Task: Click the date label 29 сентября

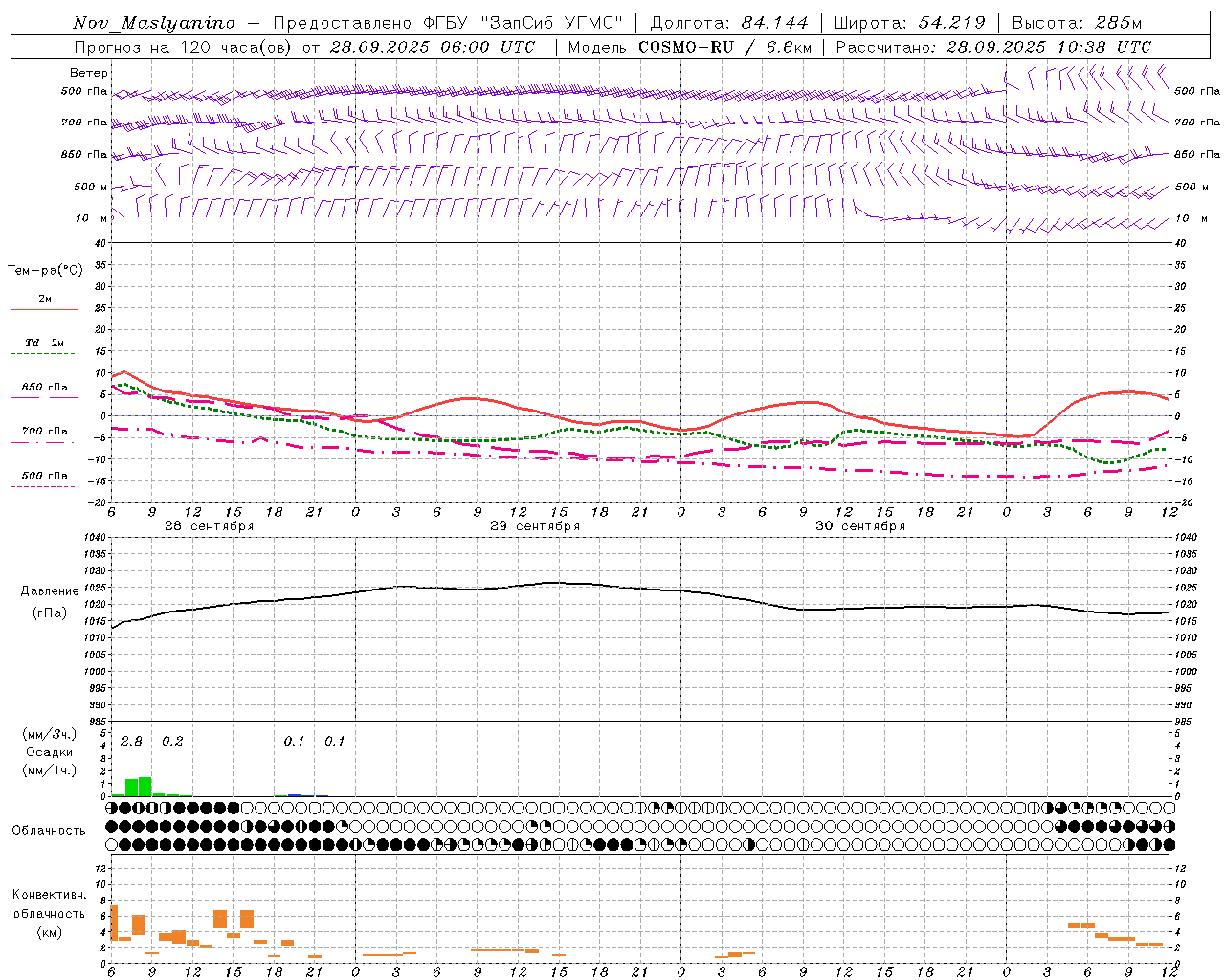Action: [x=535, y=526]
